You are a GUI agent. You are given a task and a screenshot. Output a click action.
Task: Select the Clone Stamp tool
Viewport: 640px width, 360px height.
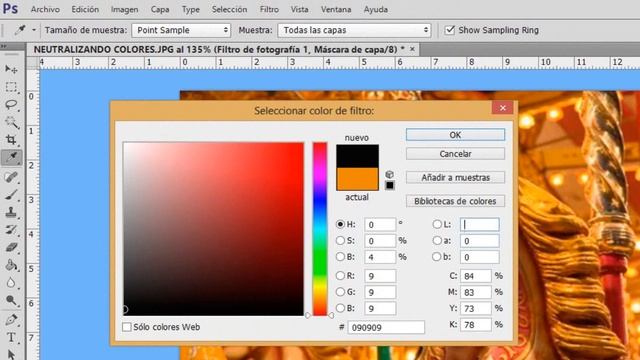tap(11, 212)
